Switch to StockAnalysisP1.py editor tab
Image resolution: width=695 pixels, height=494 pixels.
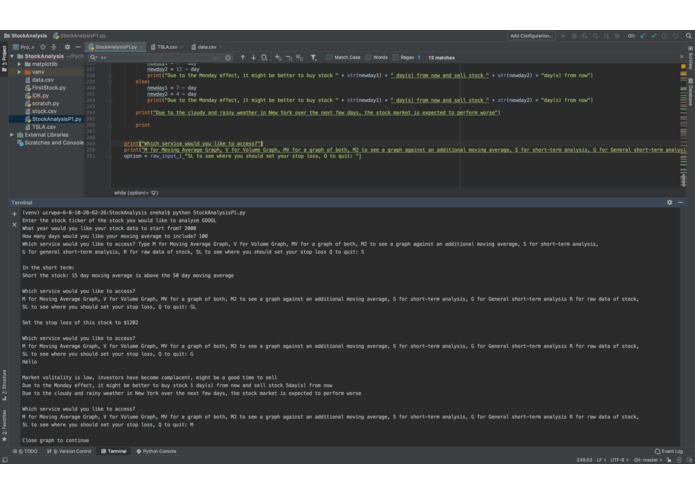coord(115,47)
